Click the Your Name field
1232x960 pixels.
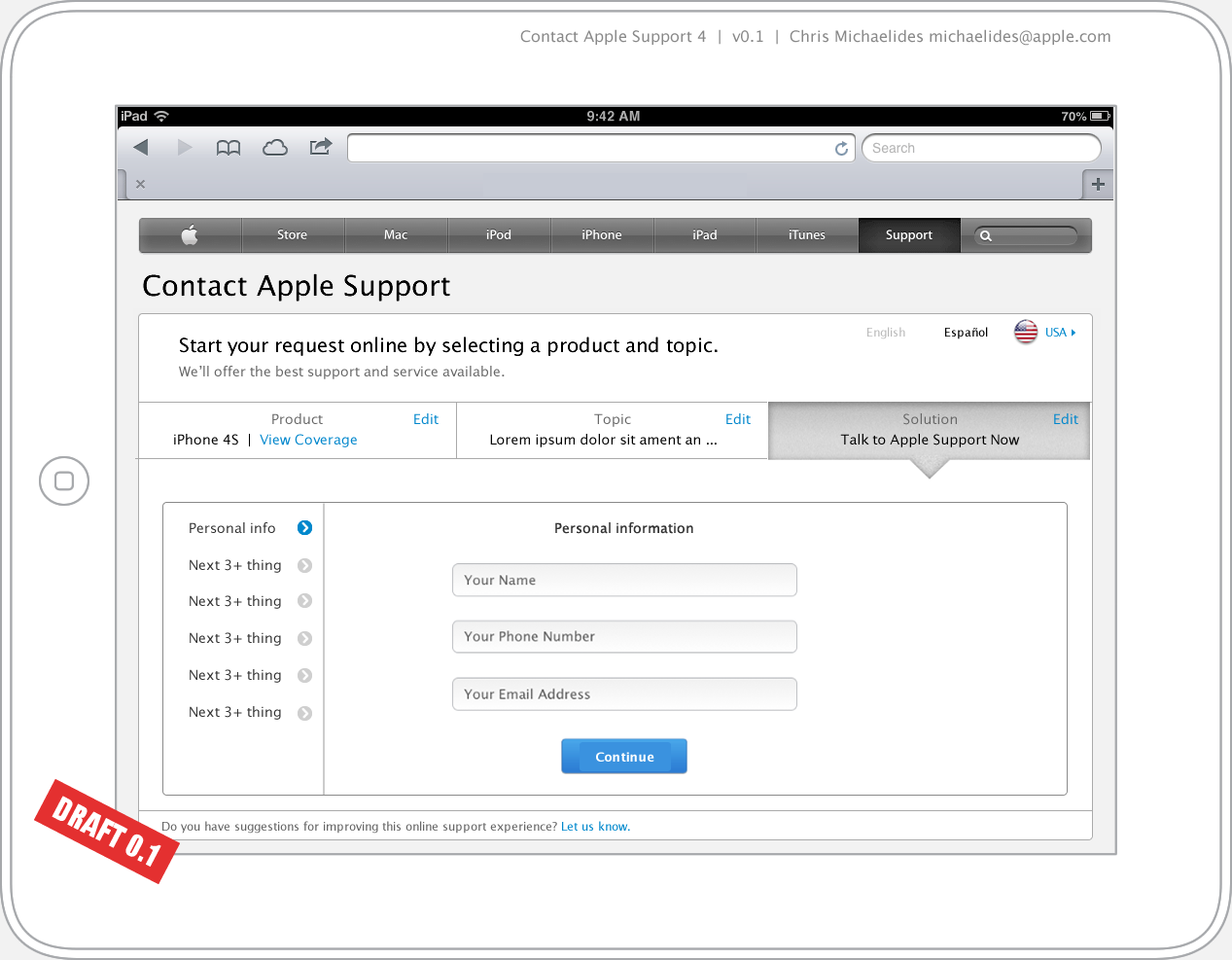[624, 580]
